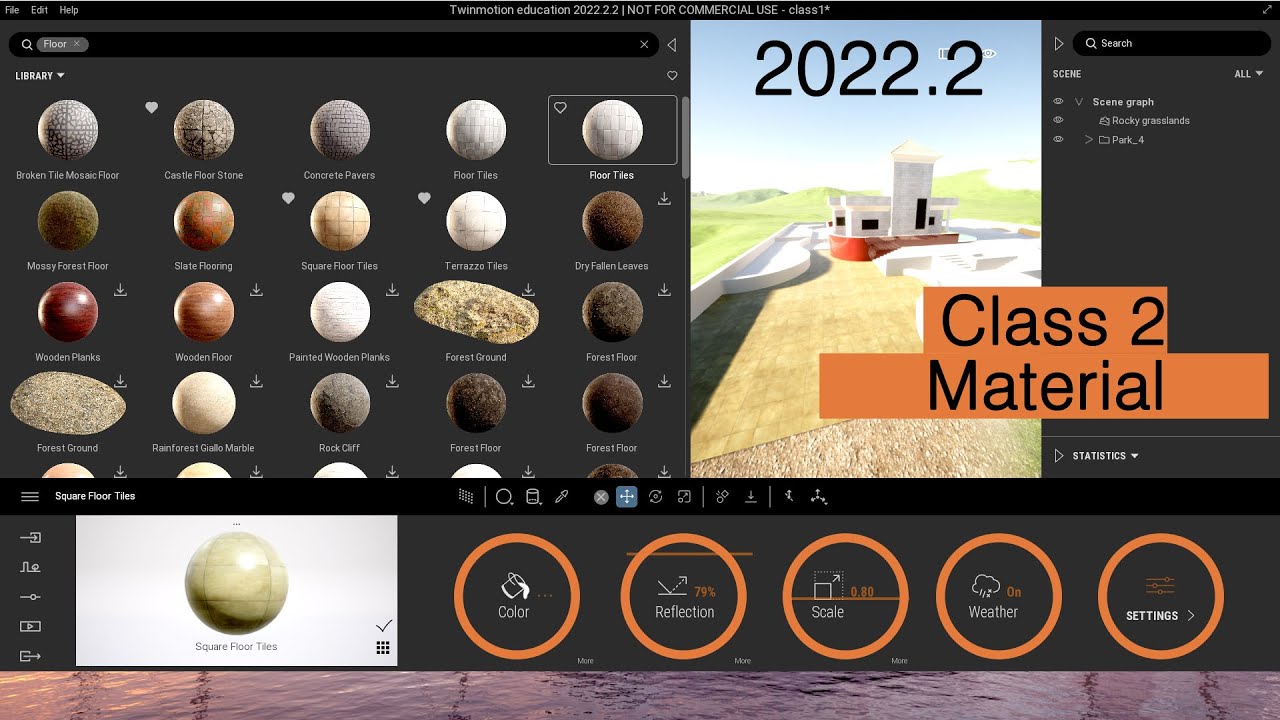
Task: Click More under Reflection
Action: 742,661
